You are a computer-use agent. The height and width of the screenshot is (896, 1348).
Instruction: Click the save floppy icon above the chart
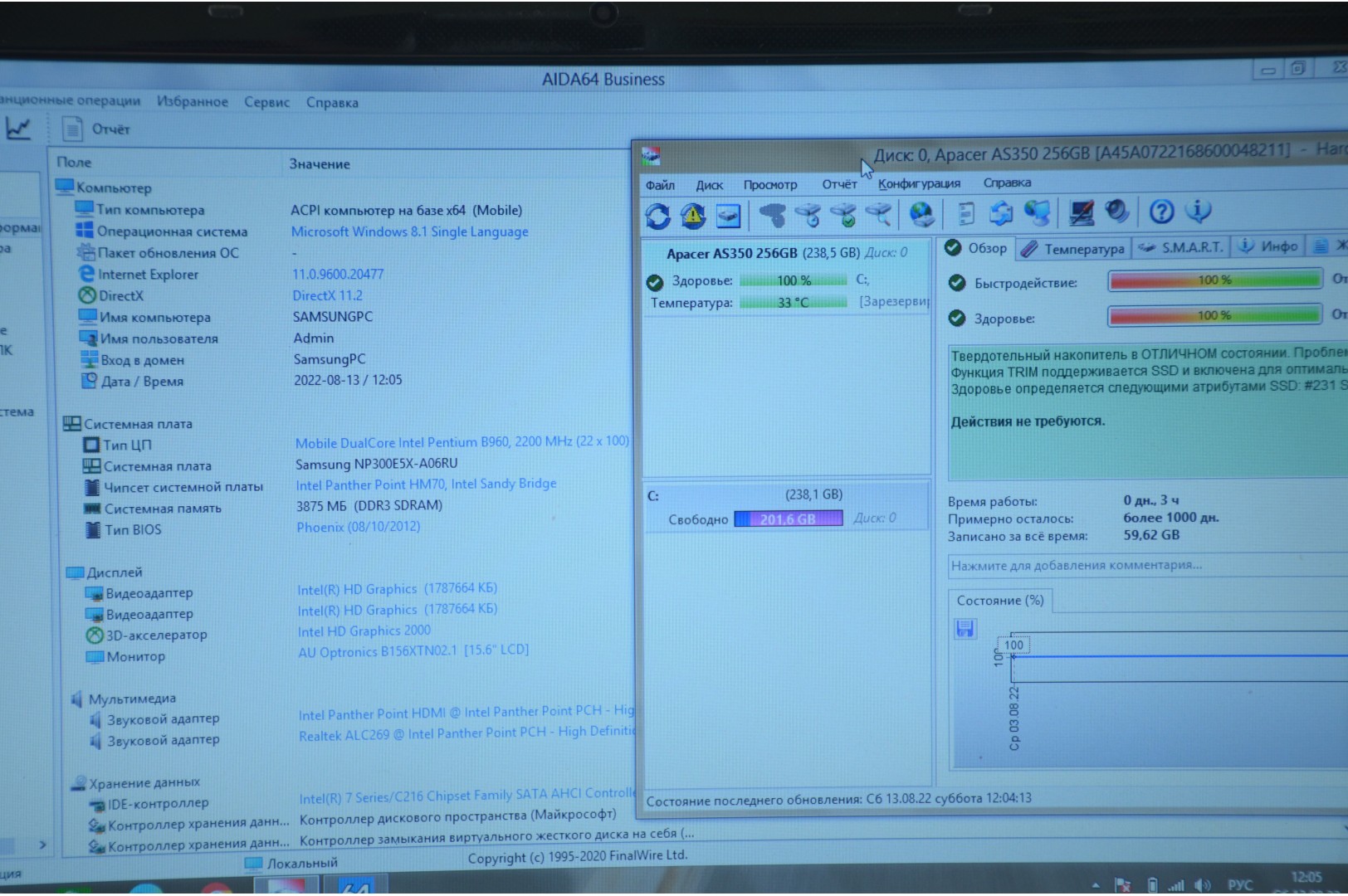coord(965,628)
